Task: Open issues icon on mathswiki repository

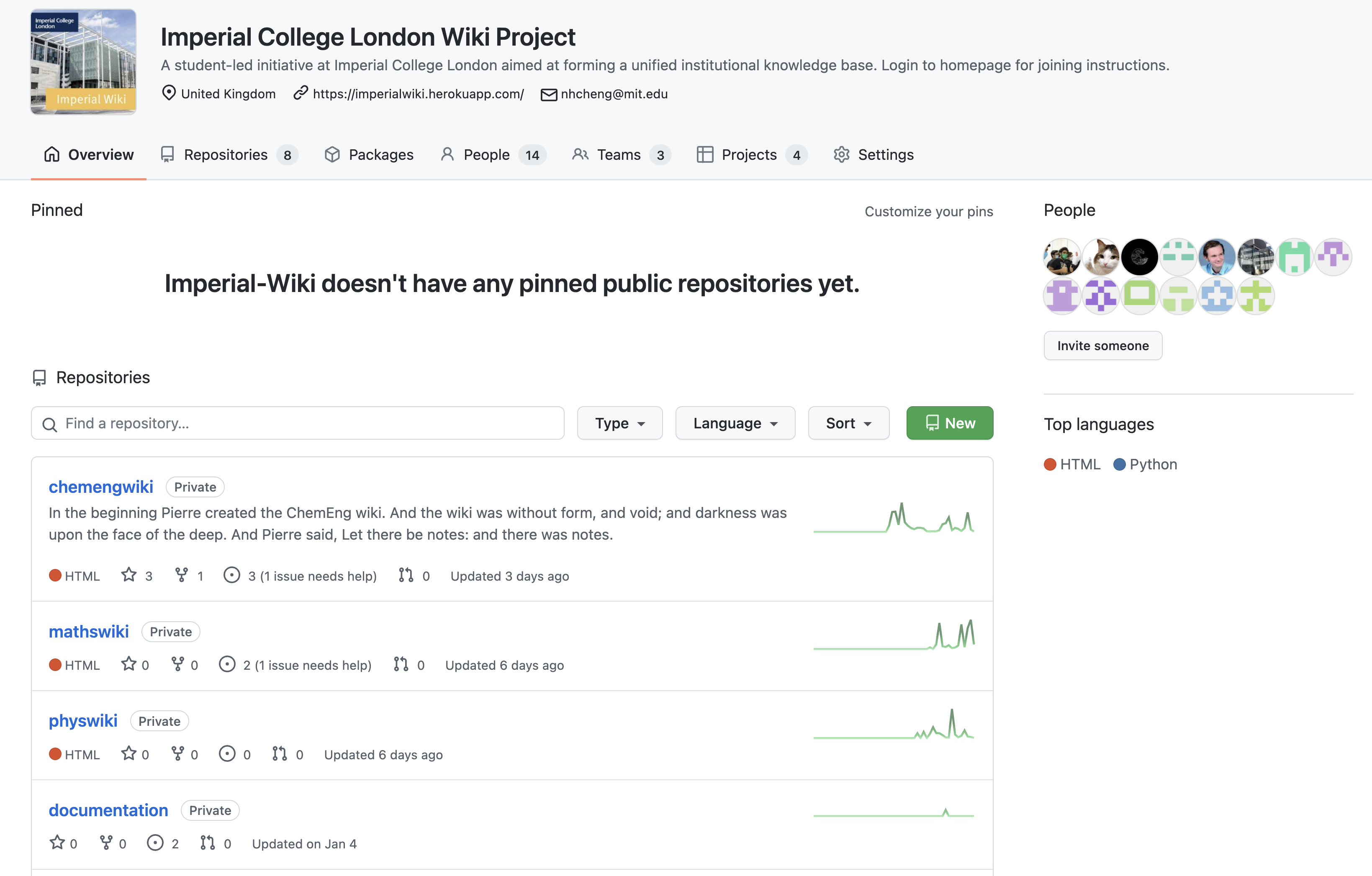Action: click(227, 664)
